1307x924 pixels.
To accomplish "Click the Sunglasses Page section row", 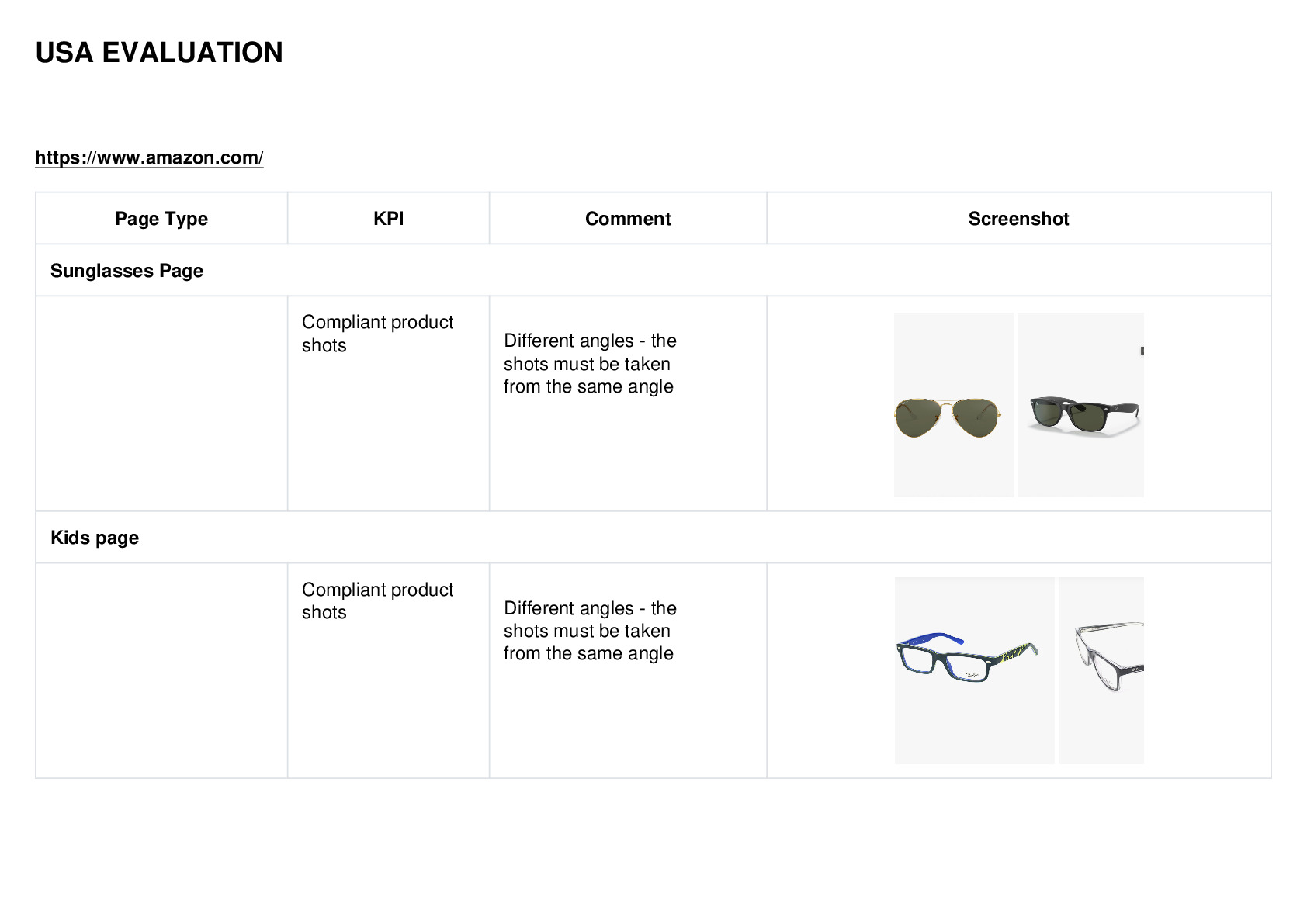I will pos(653,271).
